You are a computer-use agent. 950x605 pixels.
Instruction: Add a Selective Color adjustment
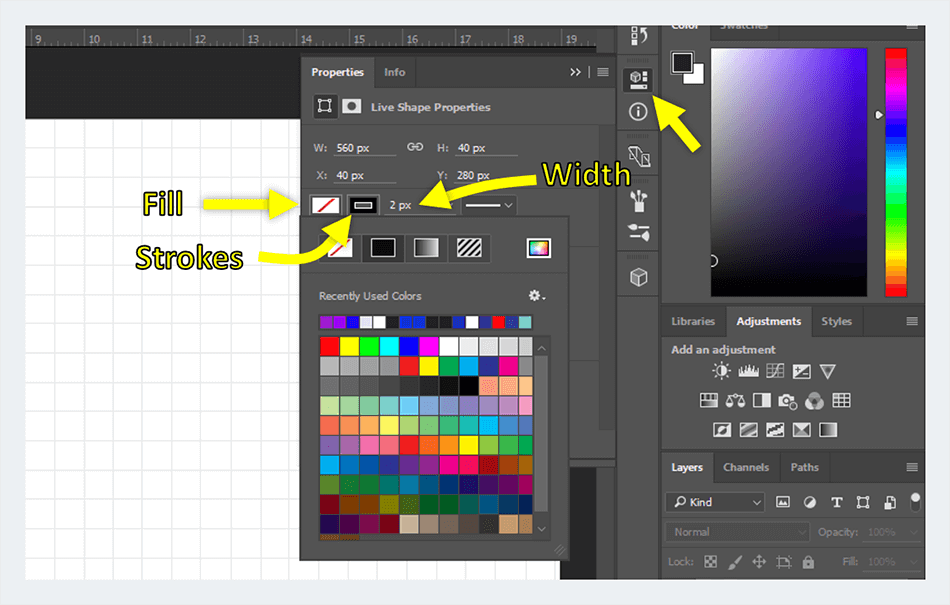pyautogui.click(x=802, y=430)
